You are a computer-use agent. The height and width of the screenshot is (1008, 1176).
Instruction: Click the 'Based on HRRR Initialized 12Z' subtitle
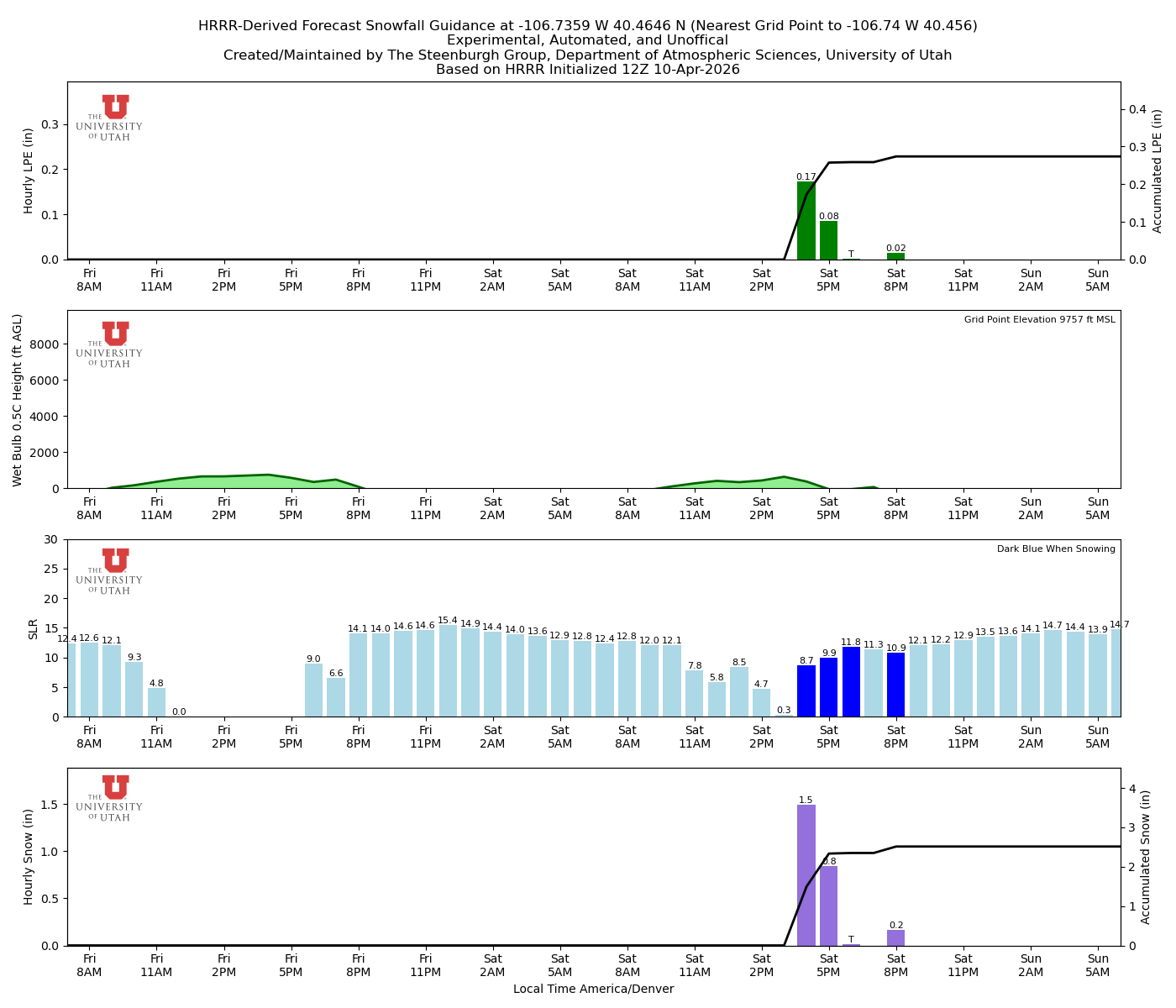pos(588,69)
